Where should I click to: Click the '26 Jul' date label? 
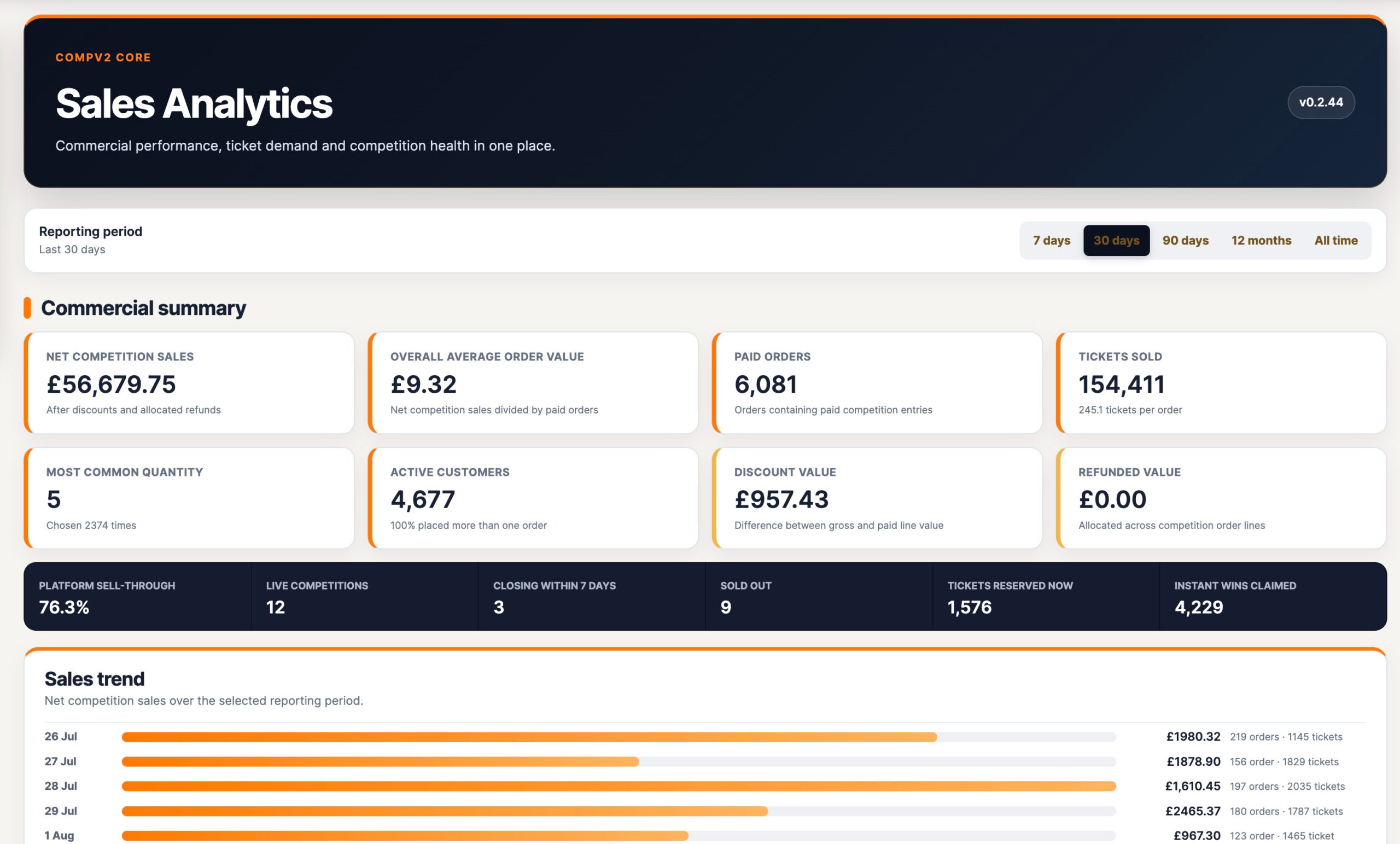tap(61, 737)
